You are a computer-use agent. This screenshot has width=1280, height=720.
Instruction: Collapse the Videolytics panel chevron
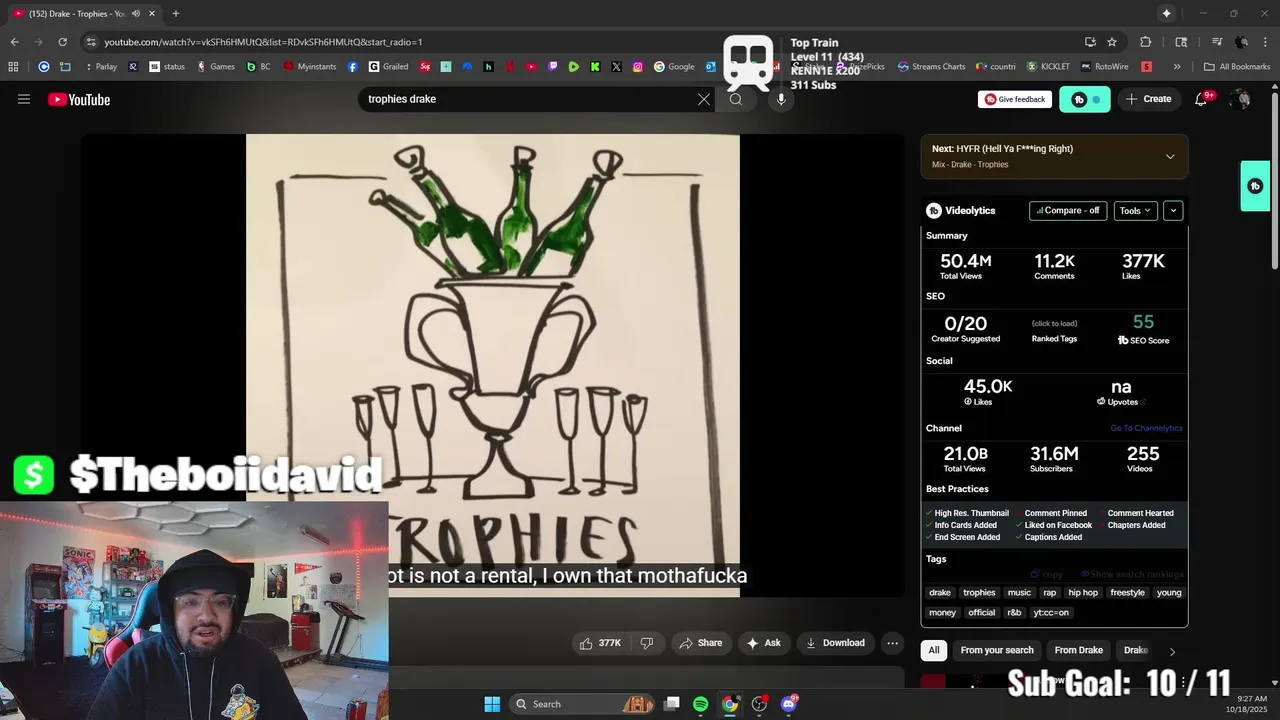(1173, 211)
